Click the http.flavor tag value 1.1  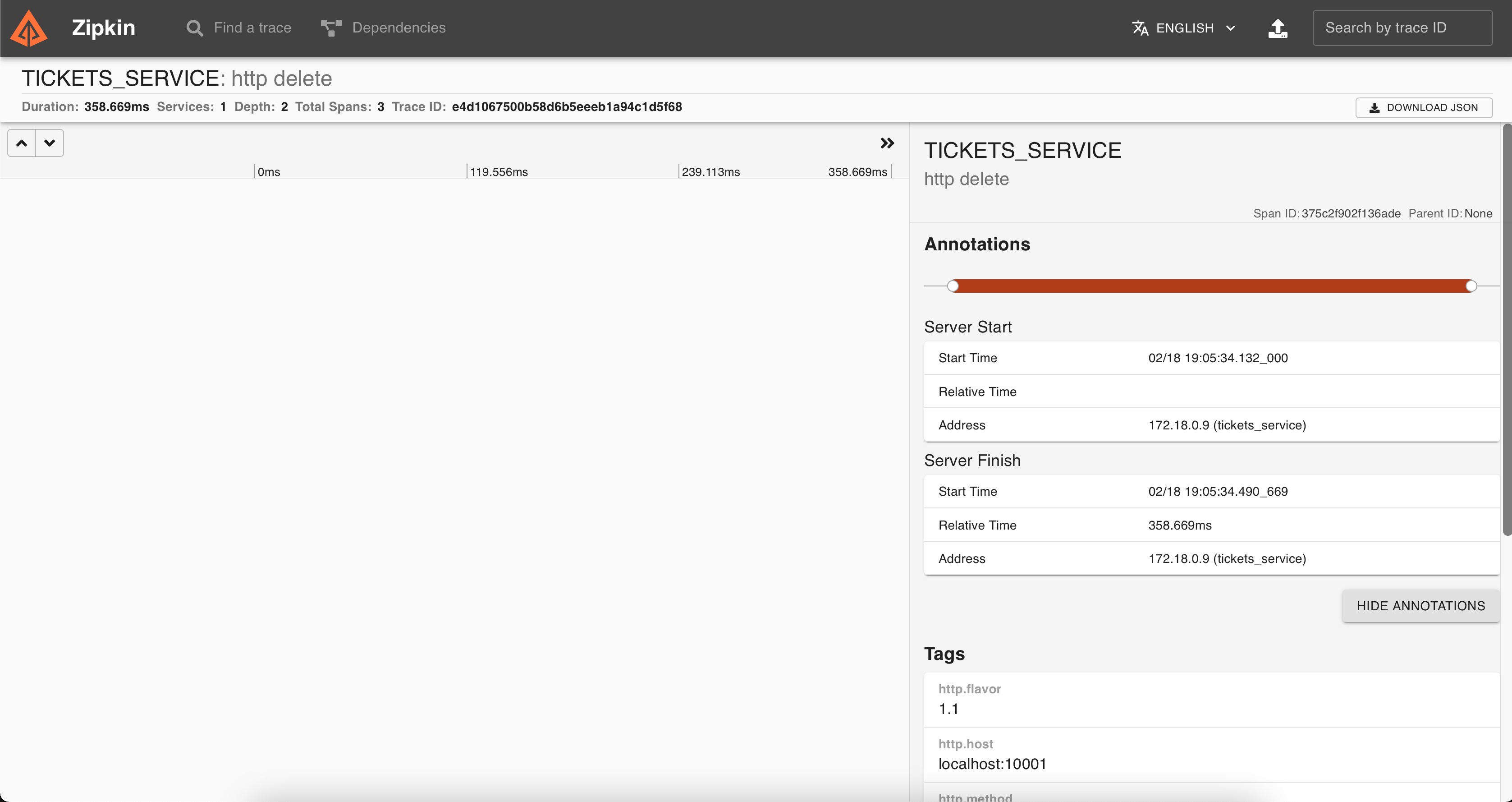click(948, 709)
